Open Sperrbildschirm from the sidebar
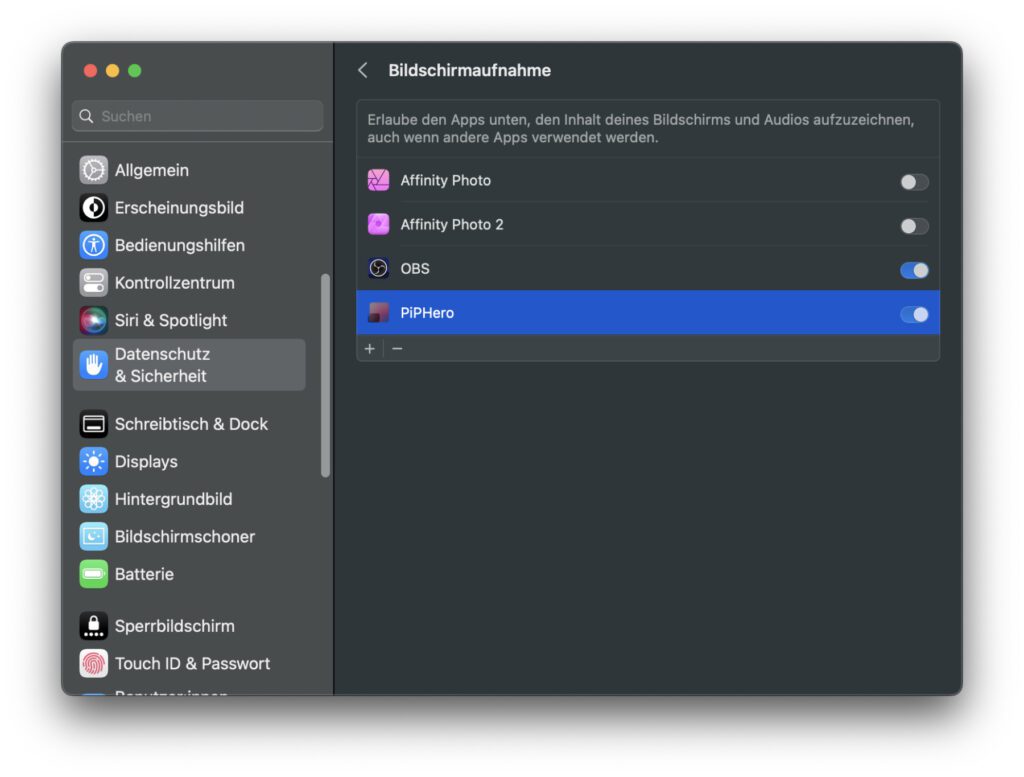The width and height of the screenshot is (1024, 777). coord(93,625)
